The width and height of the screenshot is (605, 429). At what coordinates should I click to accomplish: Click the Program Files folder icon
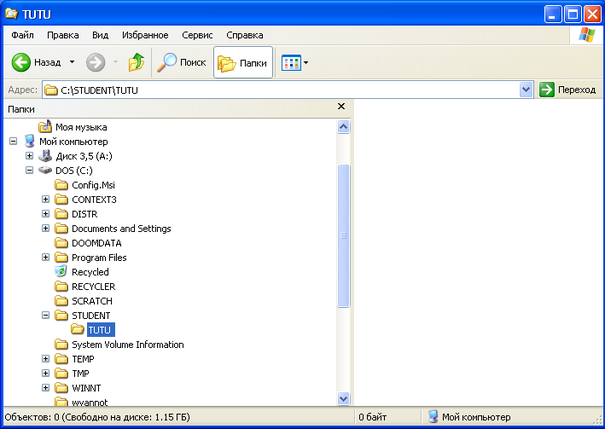pos(61,257)
